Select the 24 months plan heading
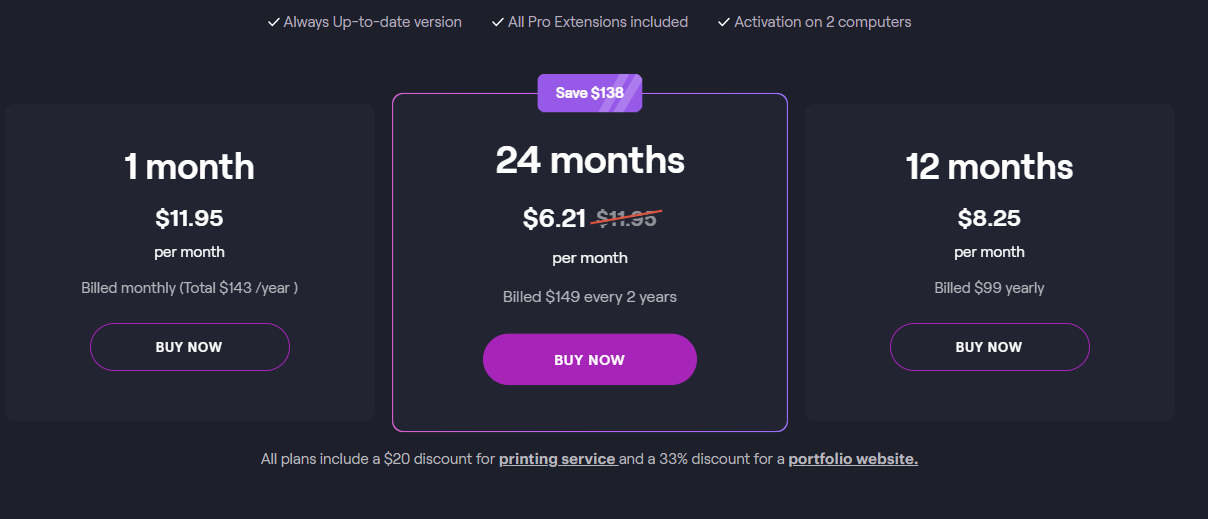The image size is (1208, 519). click(x=590, y=160)
